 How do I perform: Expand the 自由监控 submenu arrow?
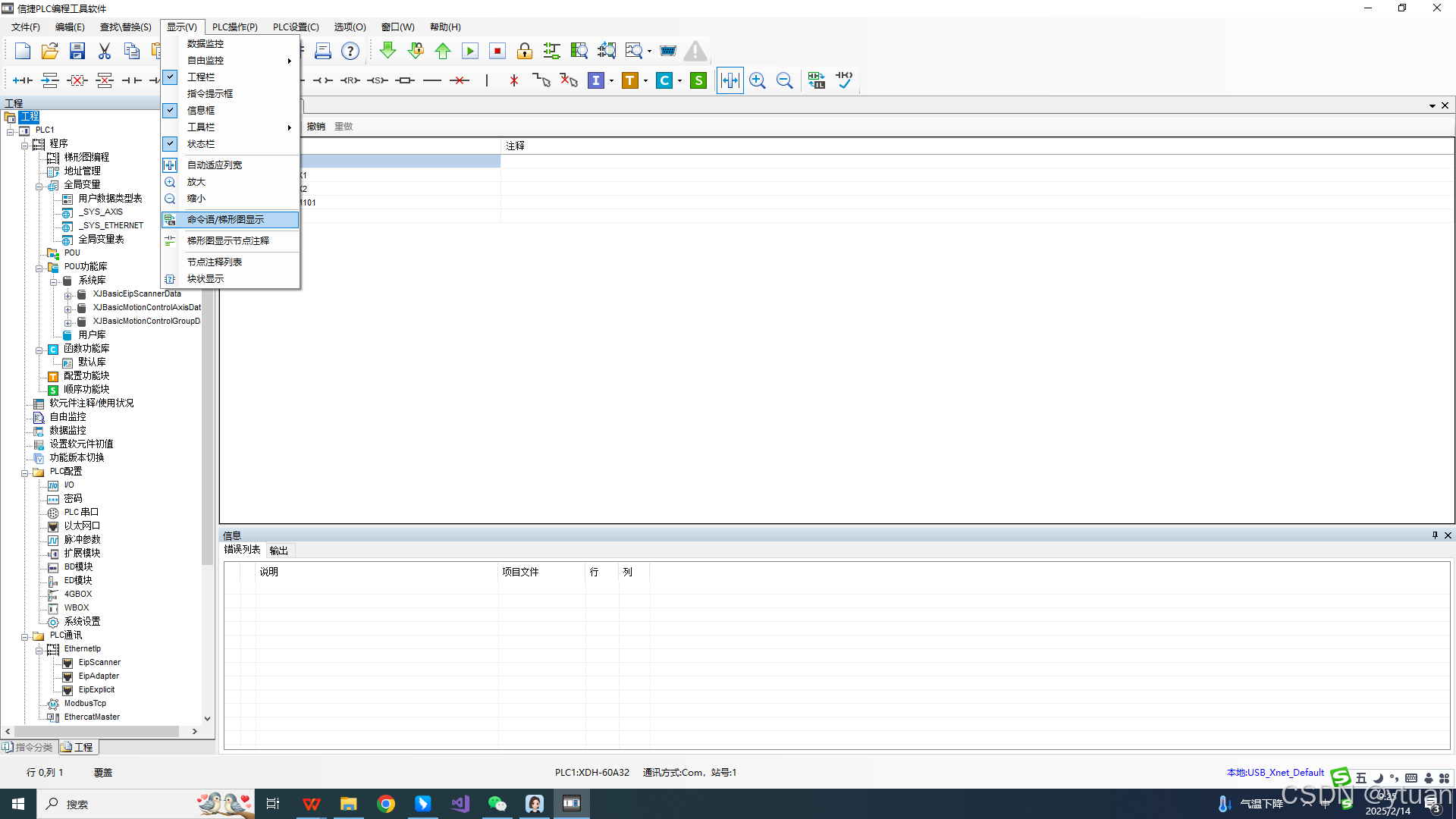[290, 61]
